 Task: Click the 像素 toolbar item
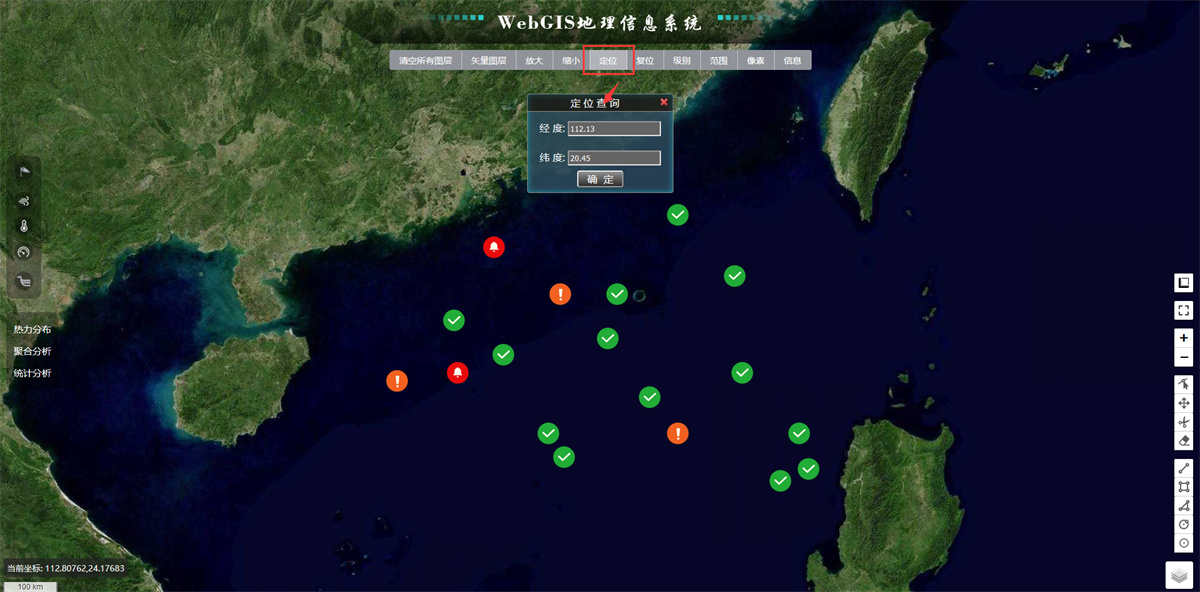tap(756, 61)
